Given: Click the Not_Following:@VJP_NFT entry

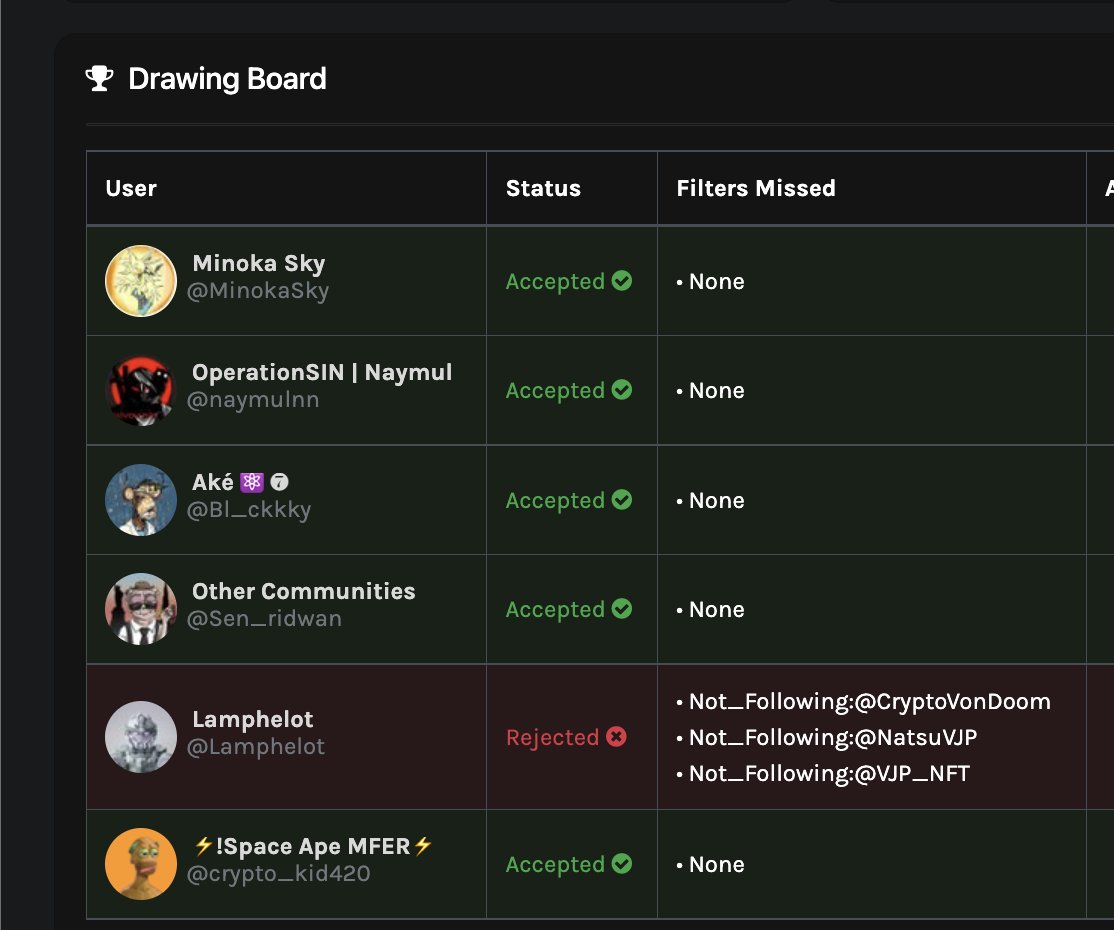Looking at the screenshot, I should point(823,774).
